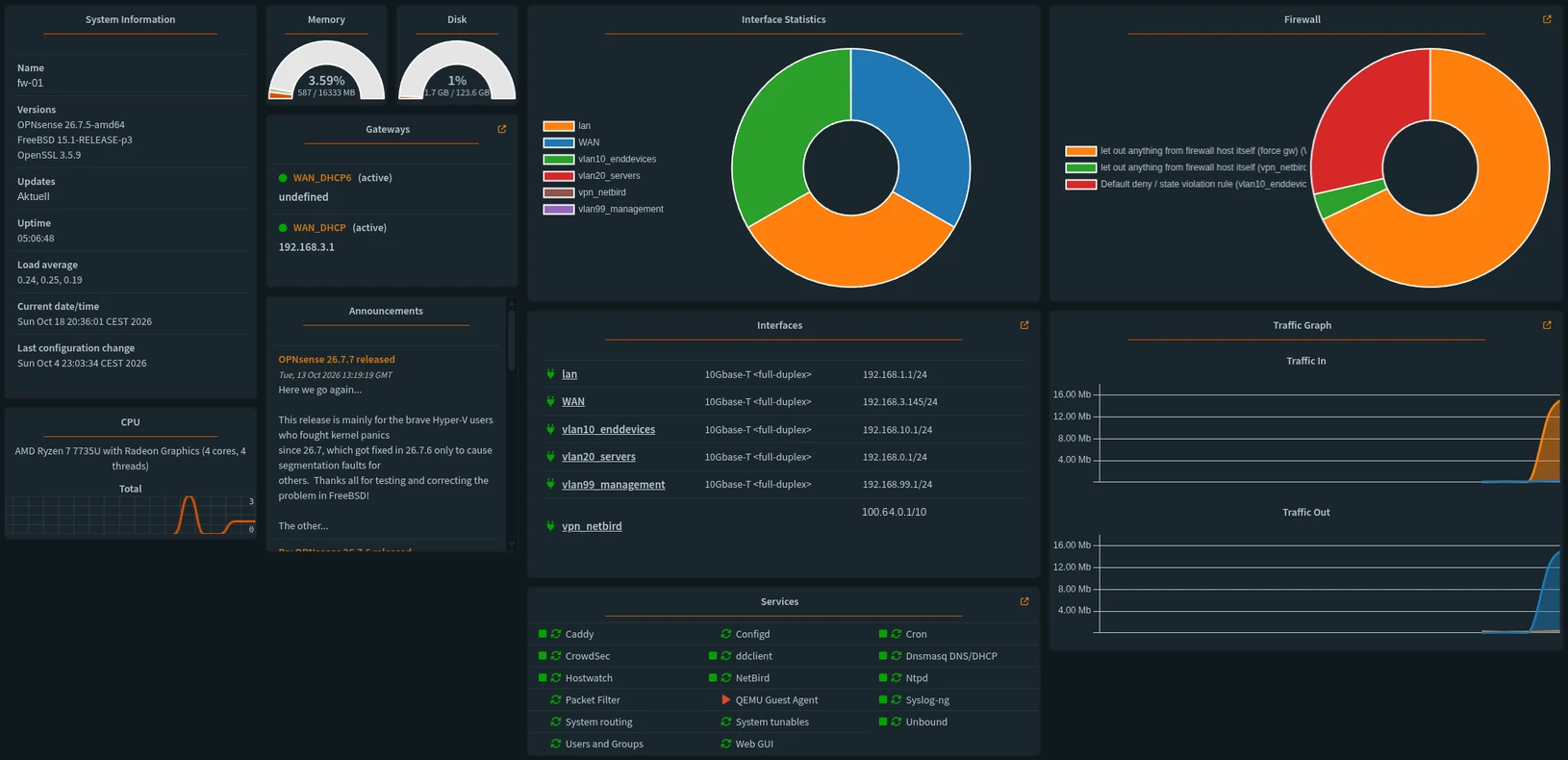Click the Memory usage gauge
1568x760 pixels.
[x=326, y=71]
